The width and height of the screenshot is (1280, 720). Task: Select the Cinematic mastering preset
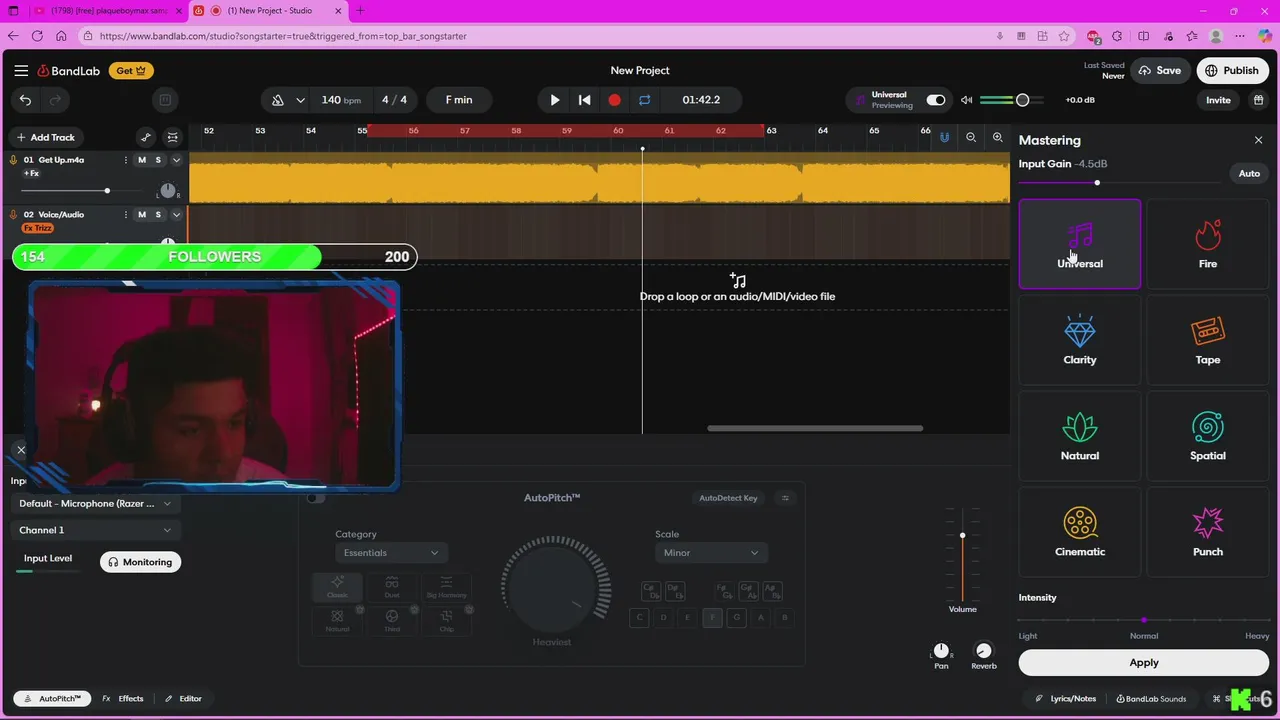coord(1080,532)
